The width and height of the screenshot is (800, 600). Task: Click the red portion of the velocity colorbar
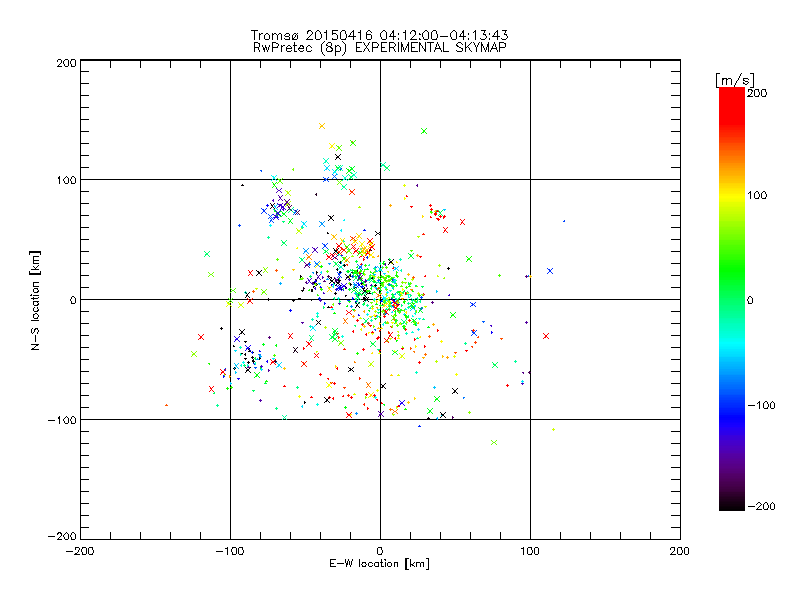coord(732,105)
